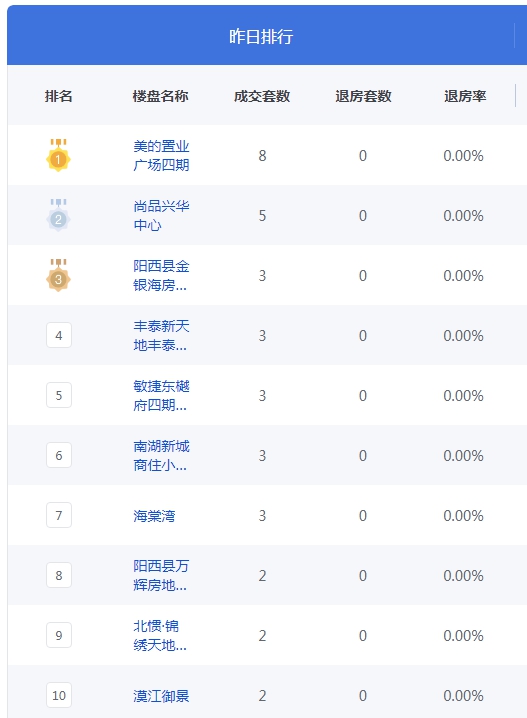
Task: Open the 丰泰新天地 listing link
Action: tap(161, 336)
